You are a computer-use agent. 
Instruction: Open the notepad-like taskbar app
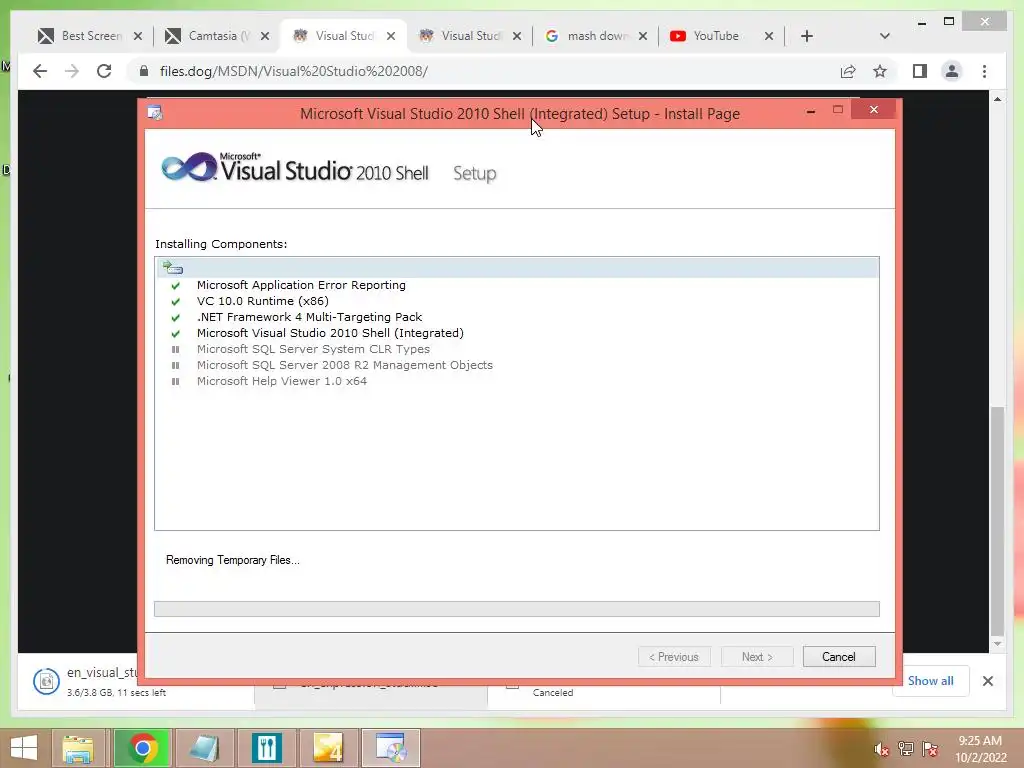pyautogui.click(x=204, y=748)
